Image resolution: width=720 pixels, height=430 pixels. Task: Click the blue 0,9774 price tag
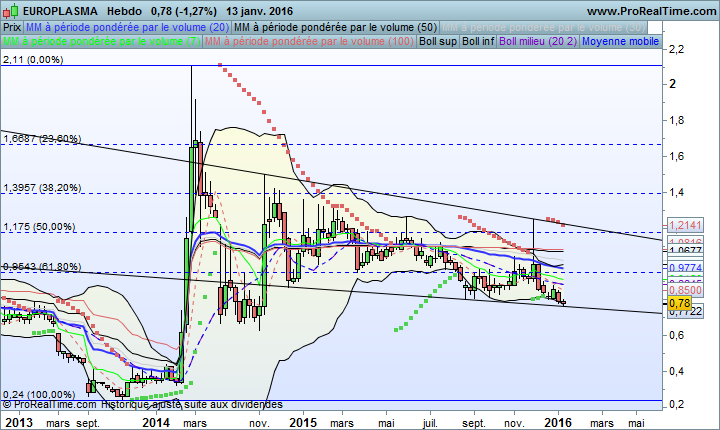[685, 267]
